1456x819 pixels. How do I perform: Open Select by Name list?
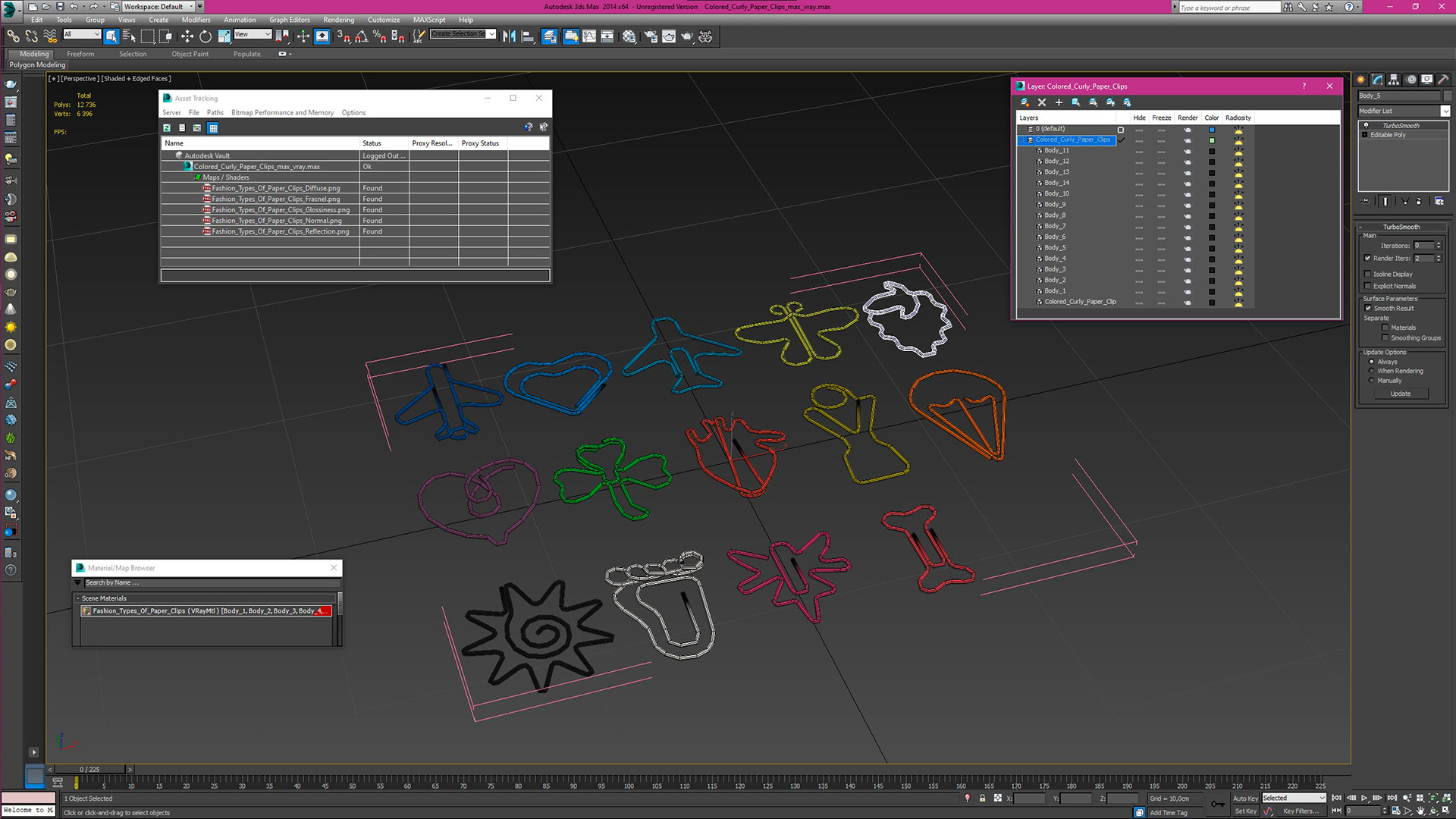point(129,36)
